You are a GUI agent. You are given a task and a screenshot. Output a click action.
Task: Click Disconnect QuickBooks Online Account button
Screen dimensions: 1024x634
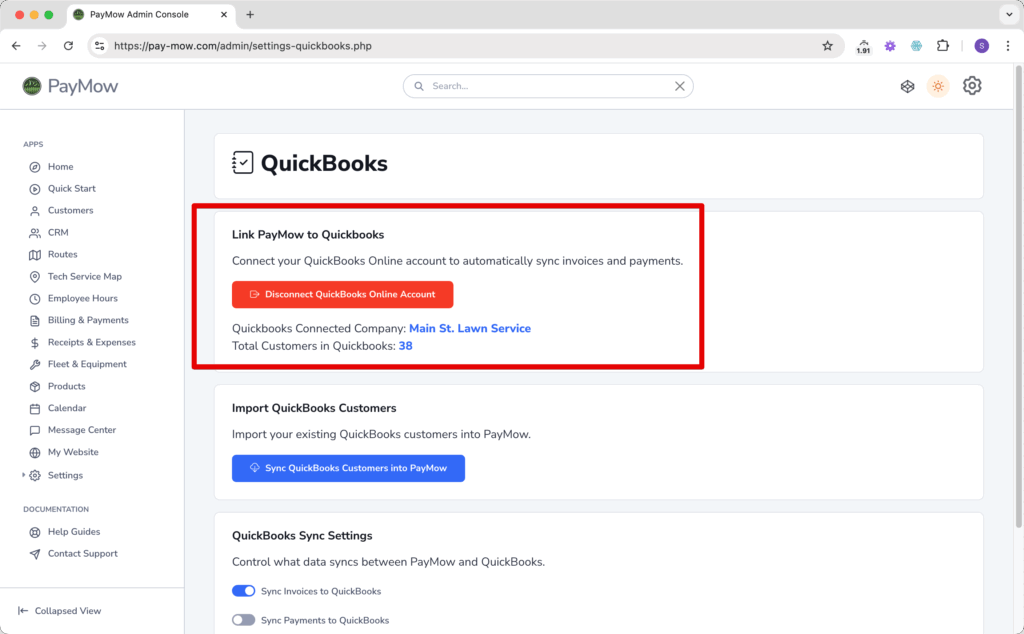click(342, 294)
